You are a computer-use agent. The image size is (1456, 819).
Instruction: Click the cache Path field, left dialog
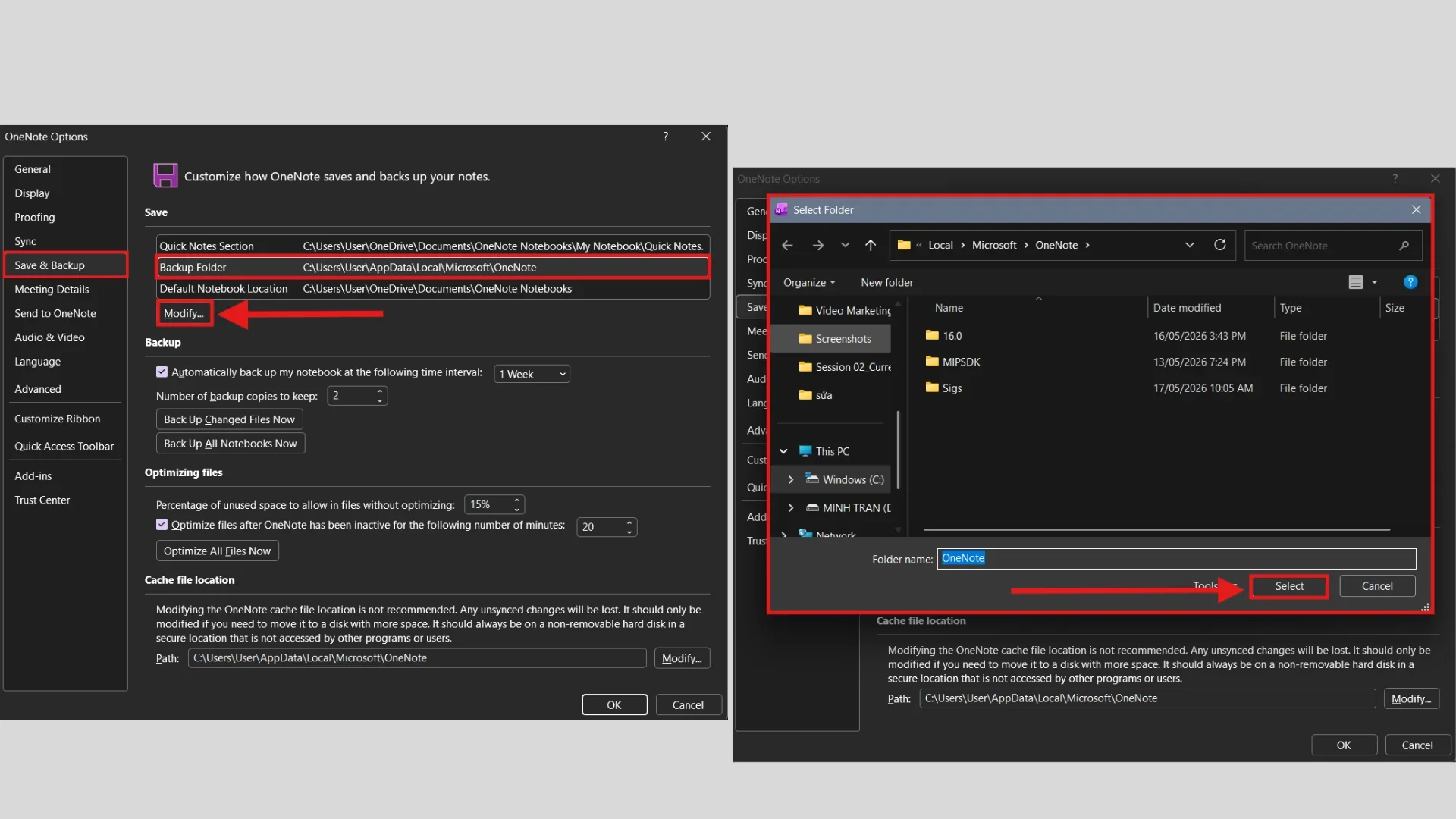click(417, 658)
